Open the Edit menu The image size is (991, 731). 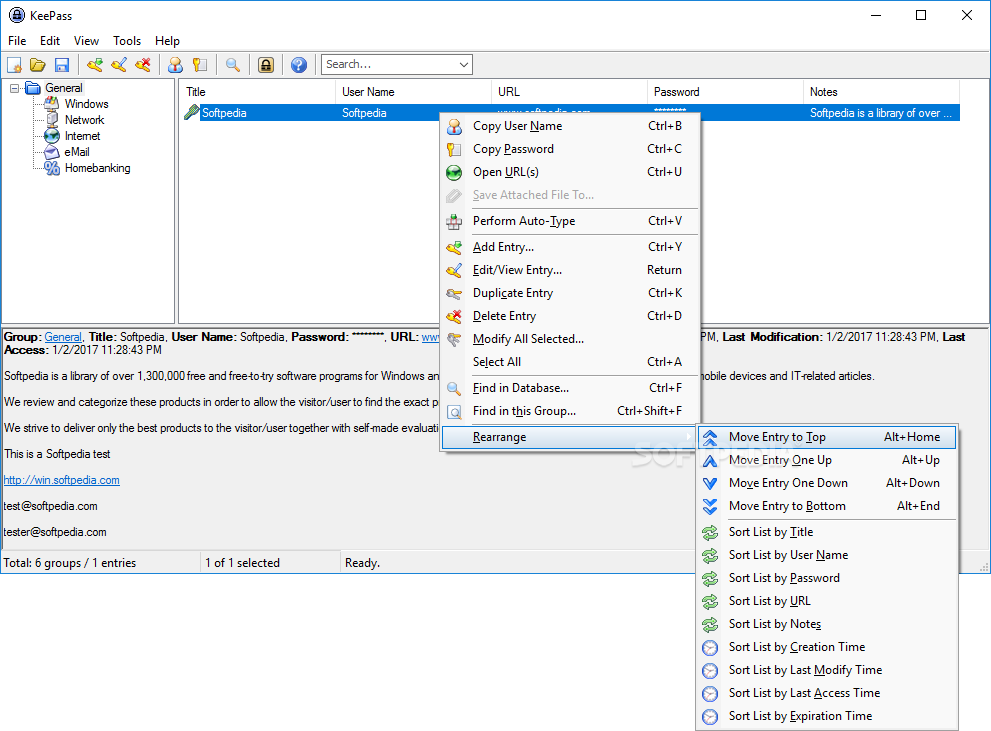(50, 40)
